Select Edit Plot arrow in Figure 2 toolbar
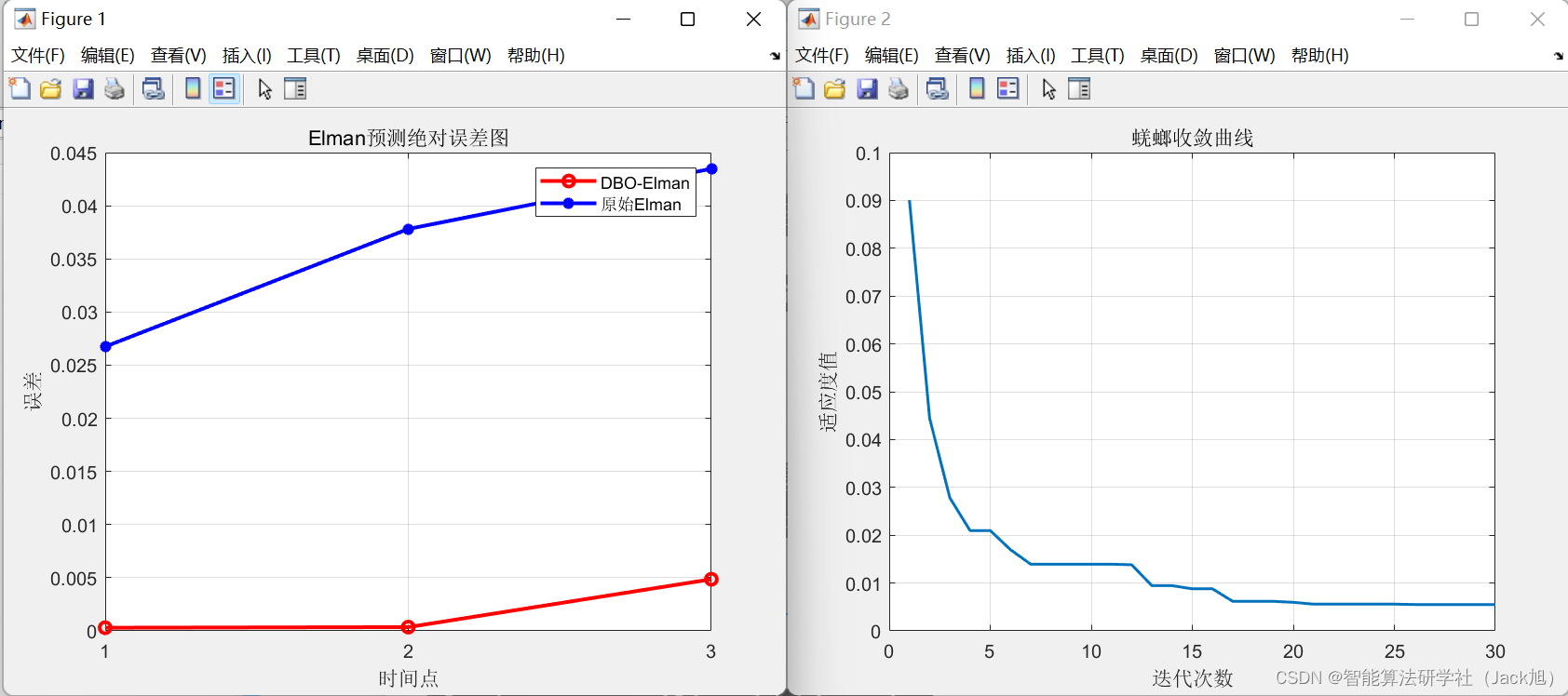 click(x=1049, y=89)
